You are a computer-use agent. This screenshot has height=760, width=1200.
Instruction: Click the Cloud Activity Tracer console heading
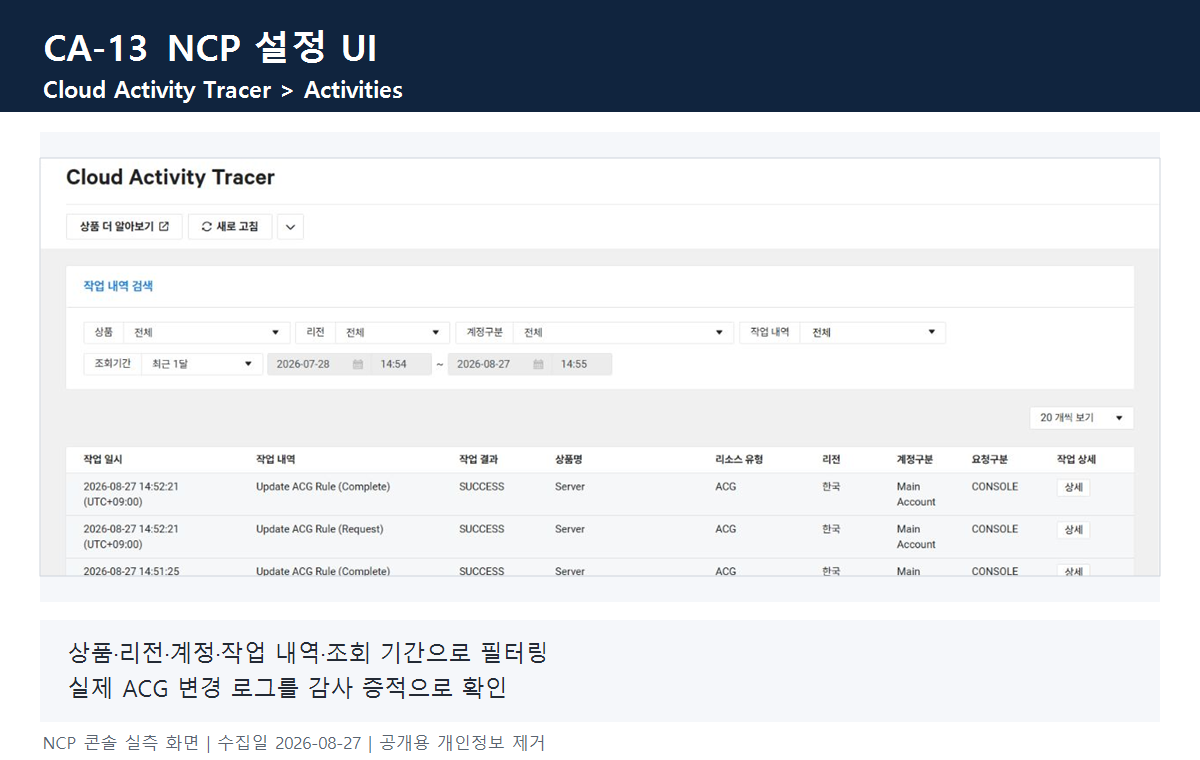(170, 177)
